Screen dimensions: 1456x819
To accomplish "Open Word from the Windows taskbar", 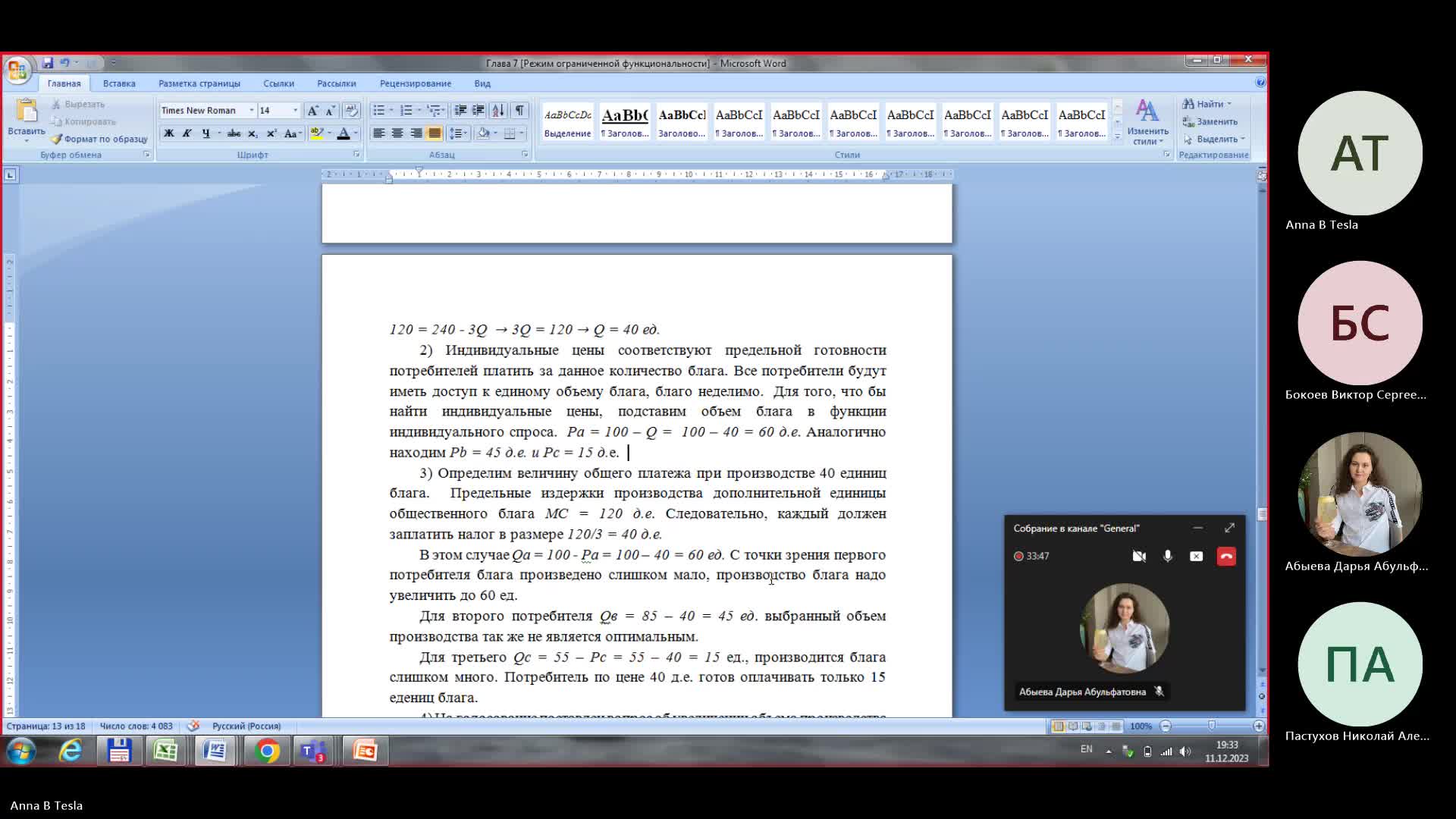I will coord(215,752).
